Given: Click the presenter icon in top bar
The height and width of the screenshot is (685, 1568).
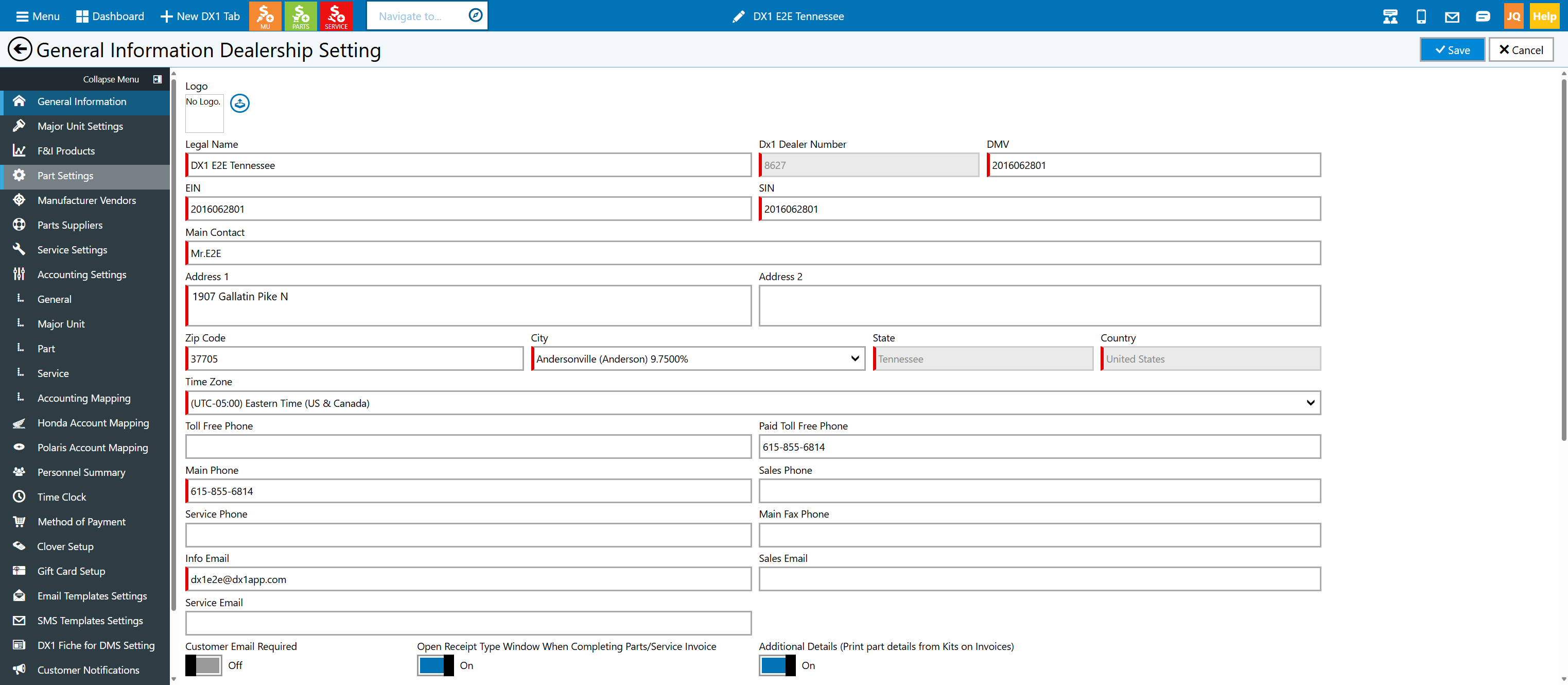Looking at the screenshot, I should tap(1390, 16).
